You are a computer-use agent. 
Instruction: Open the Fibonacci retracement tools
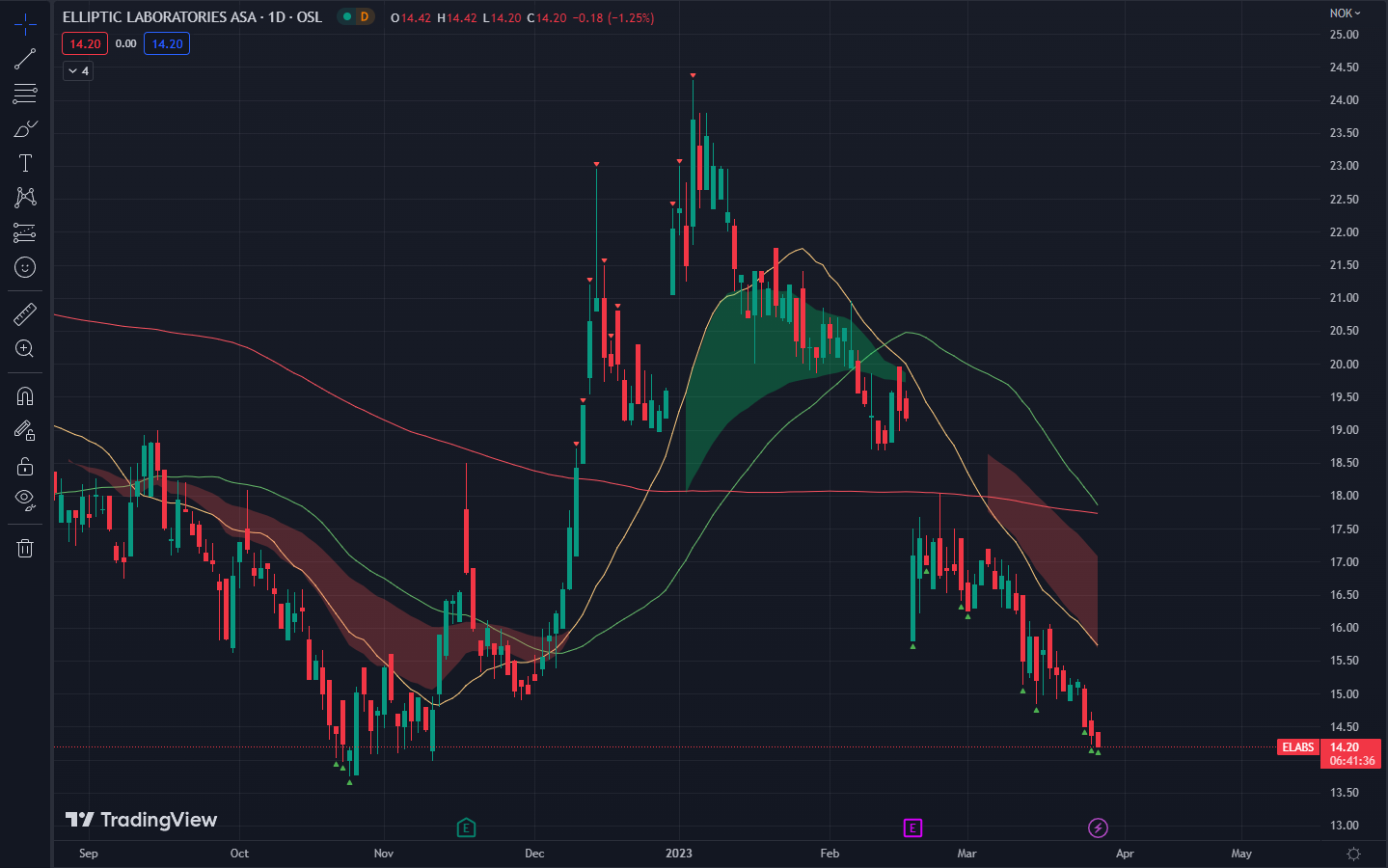click(x=25, y=94)
